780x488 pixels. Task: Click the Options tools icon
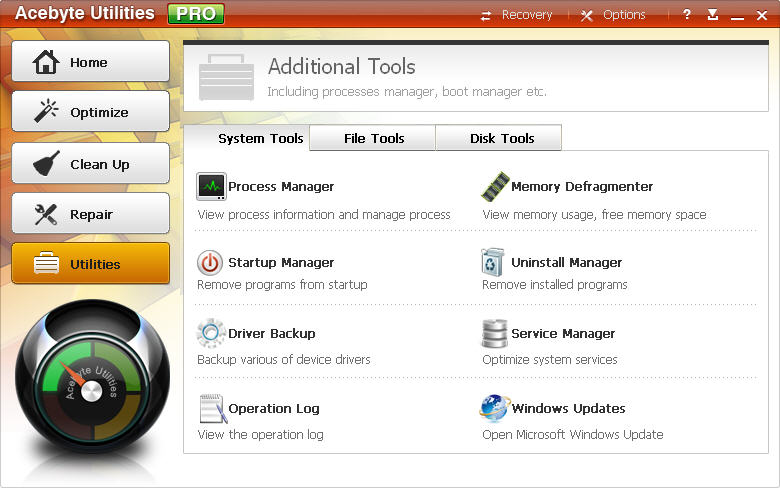point(587,15)
